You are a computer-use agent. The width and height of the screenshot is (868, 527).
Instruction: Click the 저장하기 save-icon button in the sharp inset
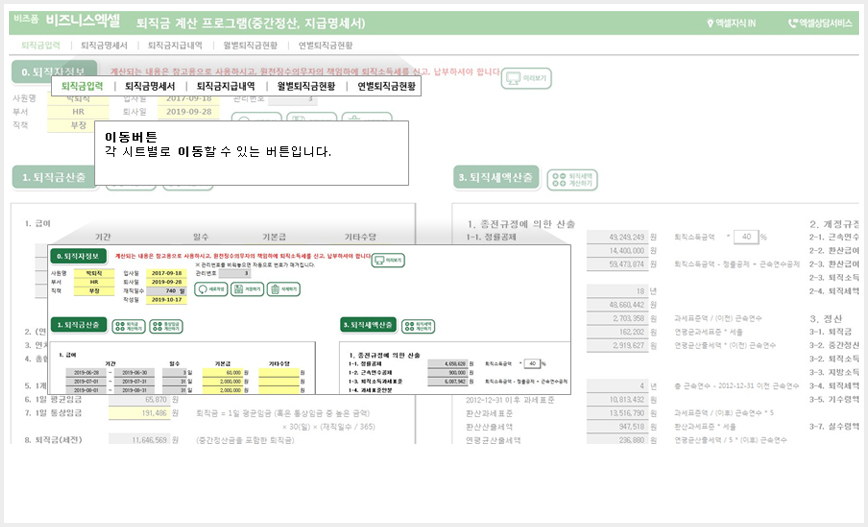coord(247,289)
